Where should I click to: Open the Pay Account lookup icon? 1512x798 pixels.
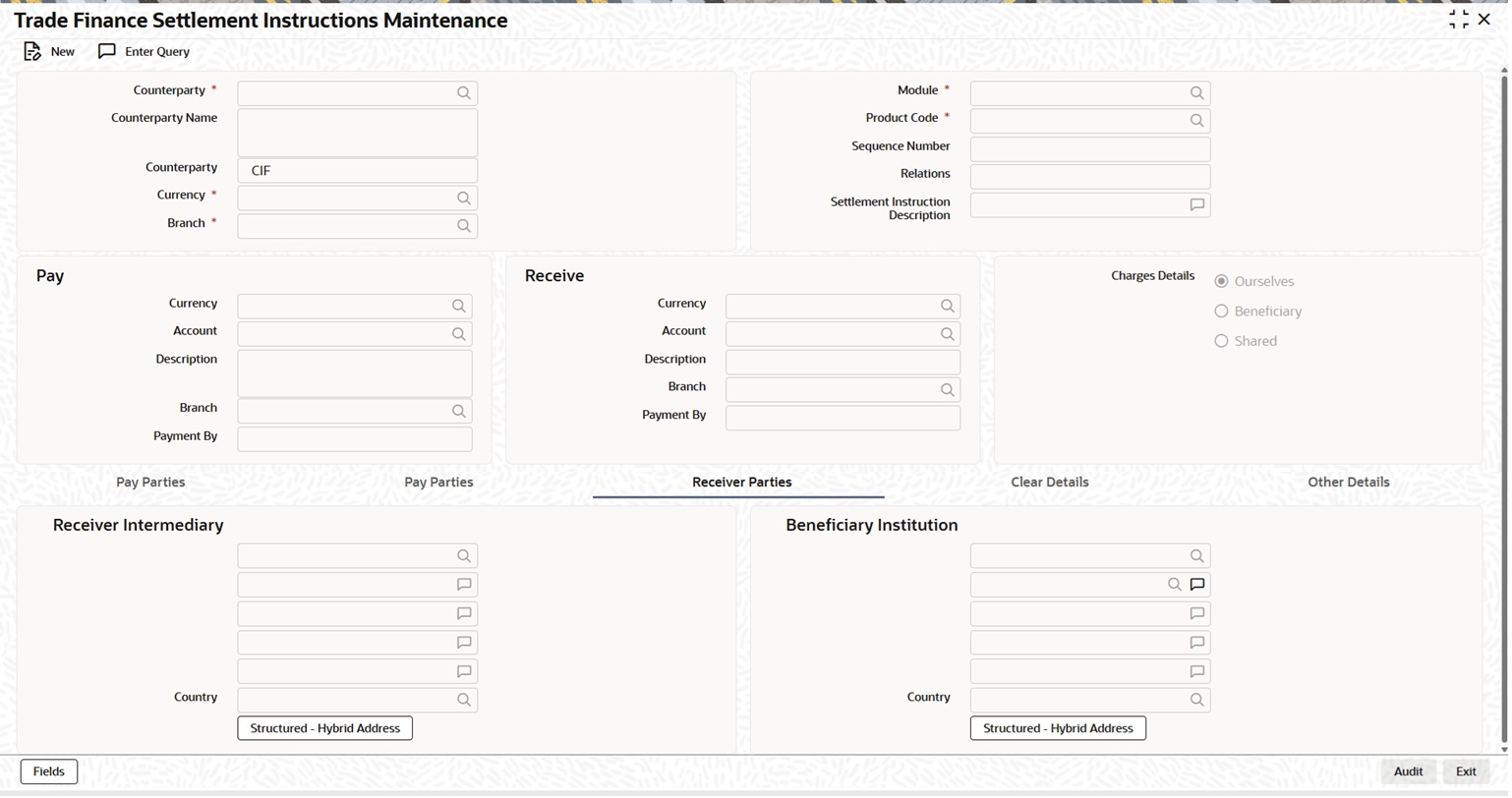click(x=459, y=334)
